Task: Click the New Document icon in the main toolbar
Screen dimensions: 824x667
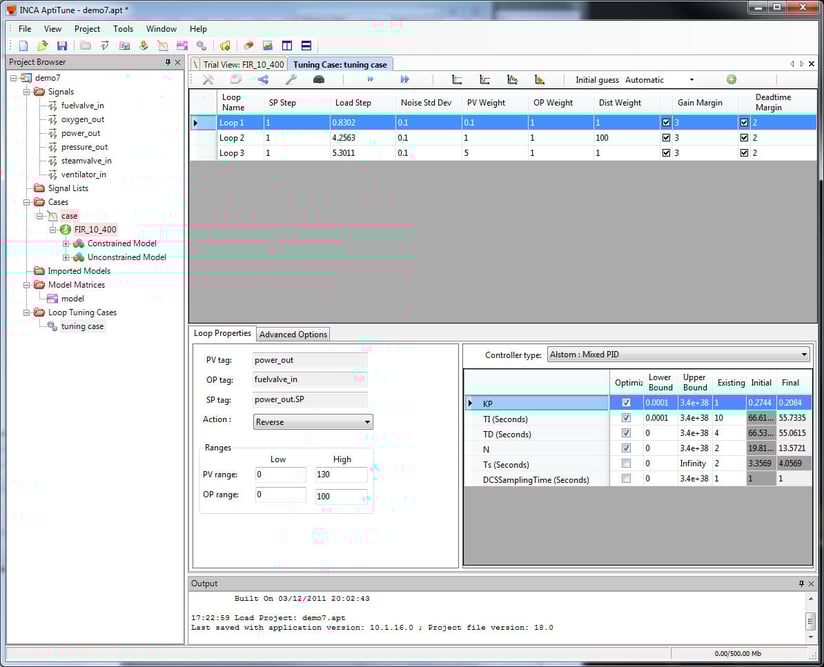Action: [x=22, y=46]
